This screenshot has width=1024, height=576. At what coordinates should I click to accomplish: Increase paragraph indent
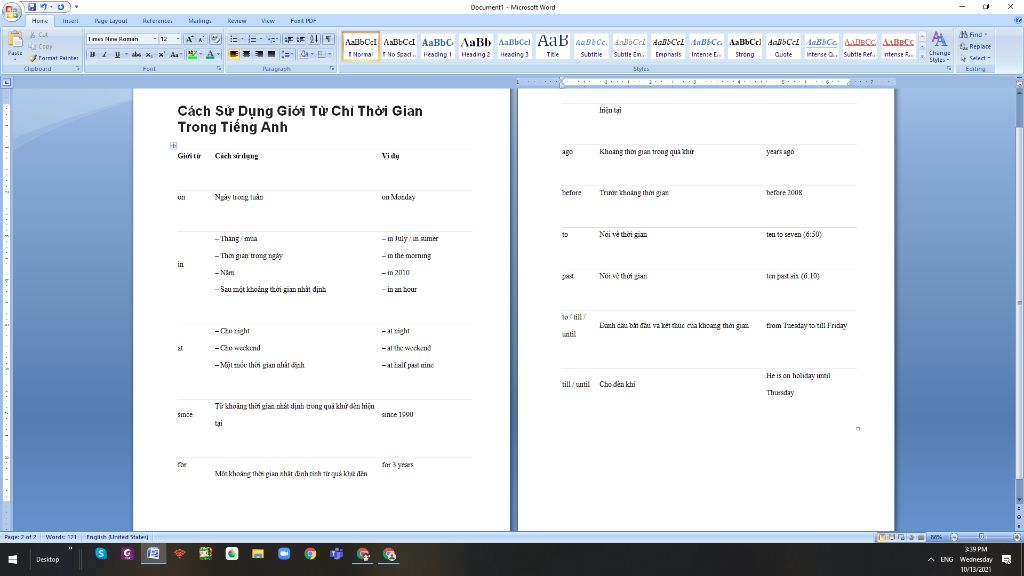pos(300,39)
